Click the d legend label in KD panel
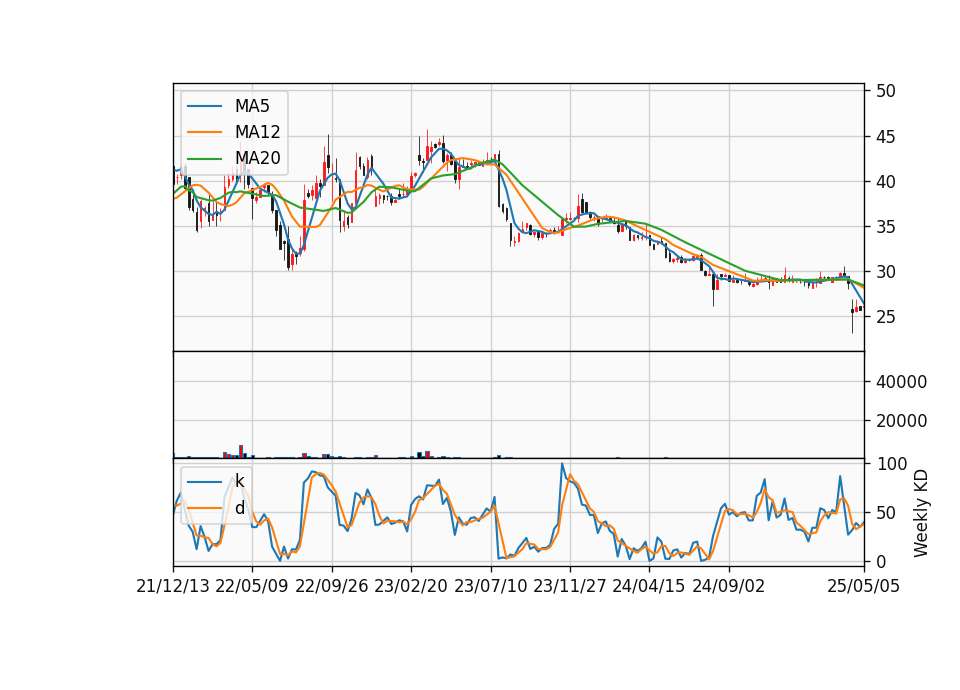The image size is (960, 690). [x=239, y=508]
